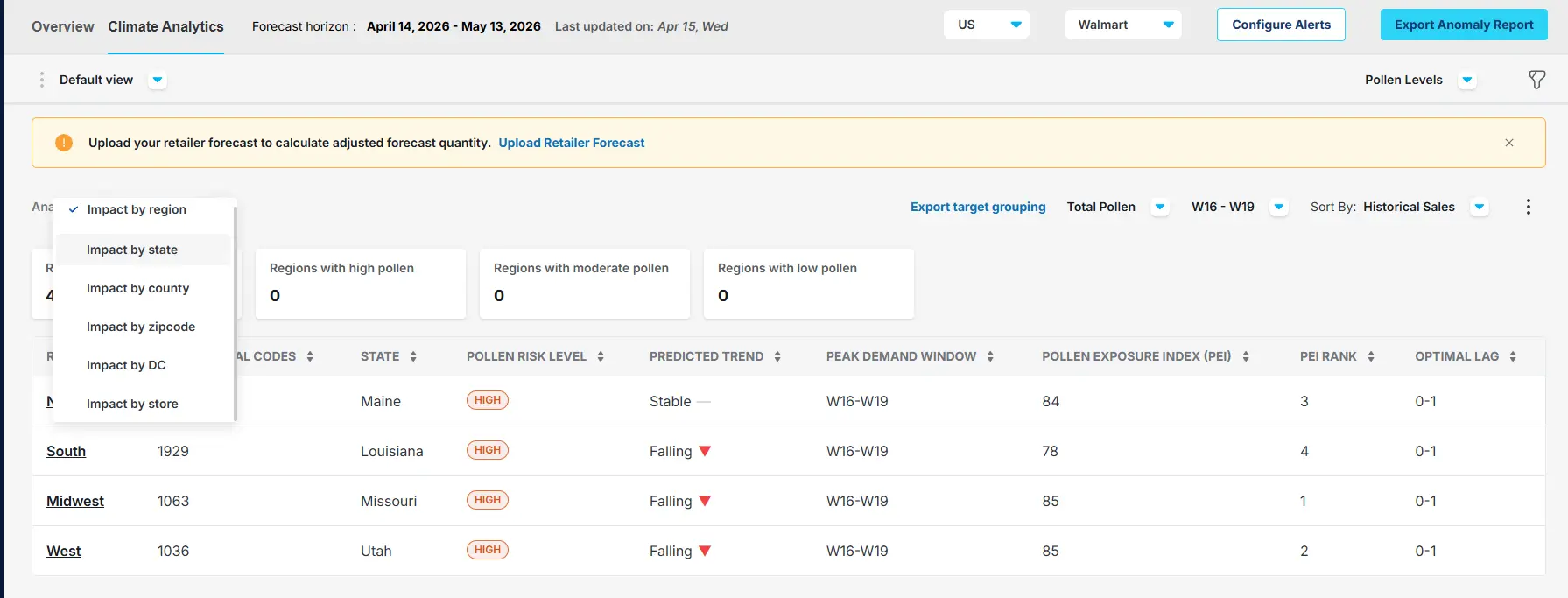Click the postal code count 1036
The image size is (1568, 598).
tap(173, 551)
